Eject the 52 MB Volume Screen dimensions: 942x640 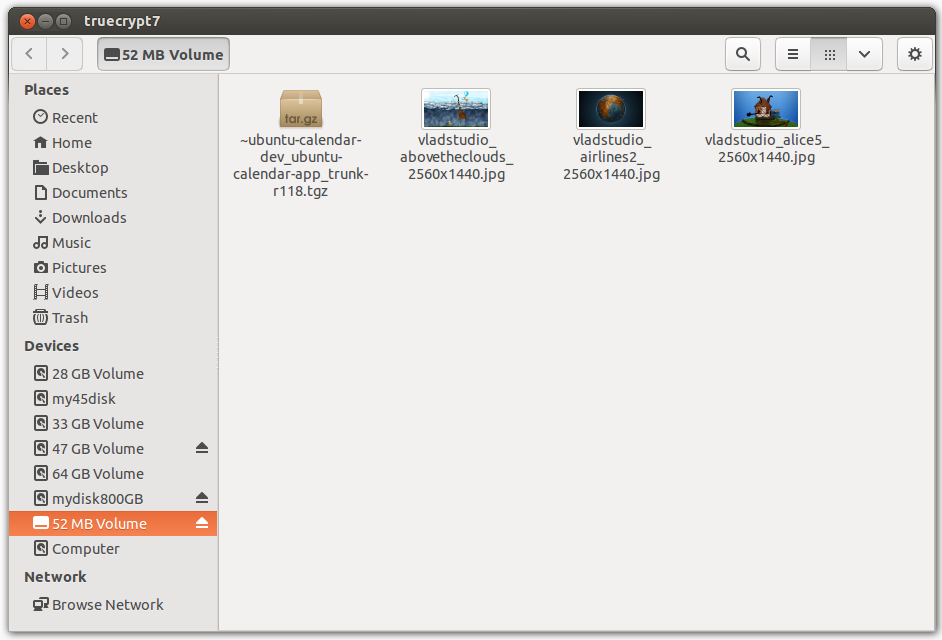[x=202, y=523]
